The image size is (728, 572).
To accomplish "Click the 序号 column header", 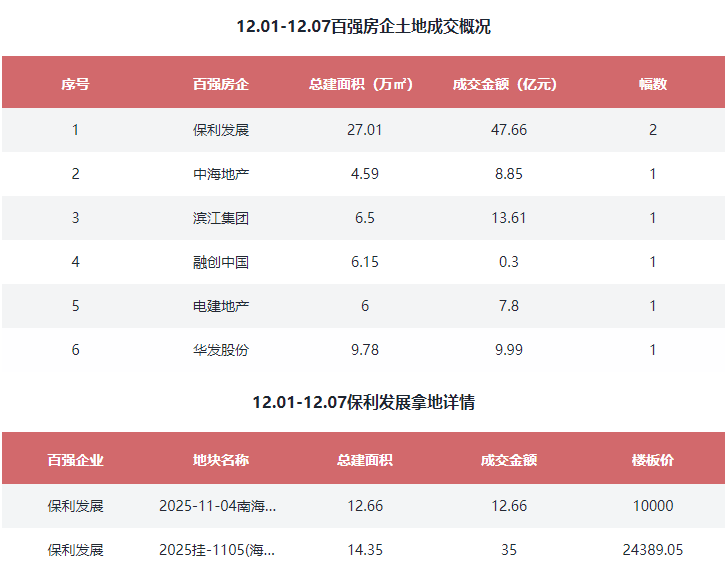I will tap(75, 84).
